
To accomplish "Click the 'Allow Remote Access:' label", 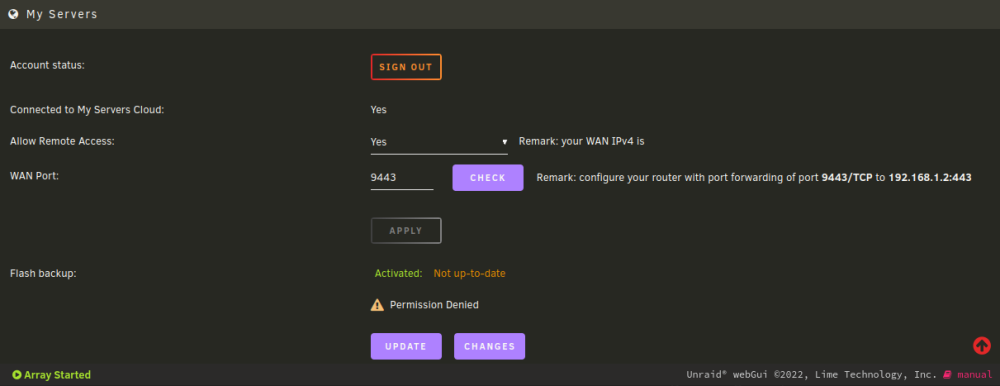I will pyautogui.click(x=62, y=142).
